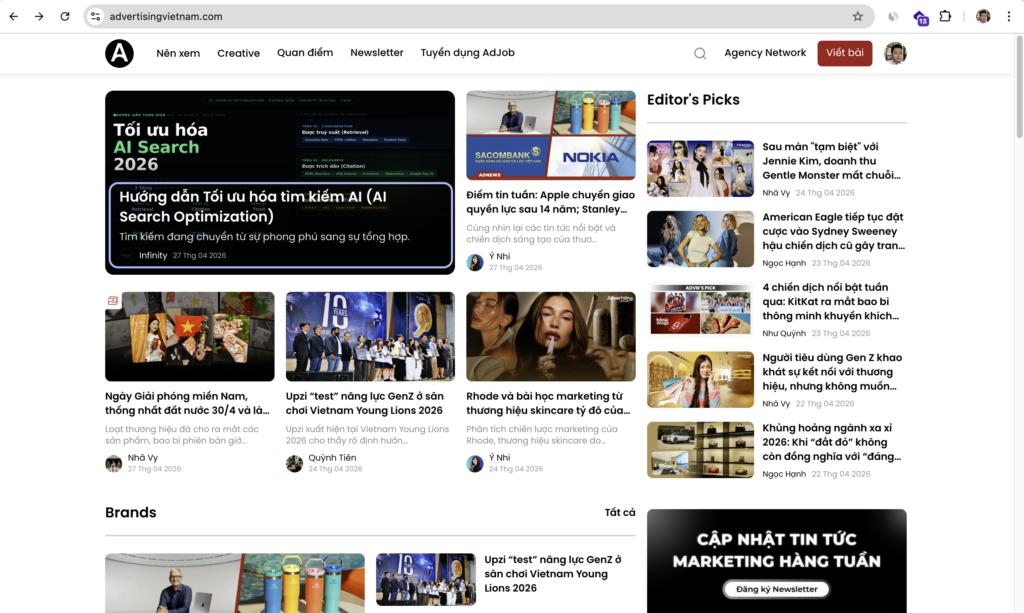Screen dimensions: 1024x613
Task: Open the Creative menu item
Action: pos(238,53)
